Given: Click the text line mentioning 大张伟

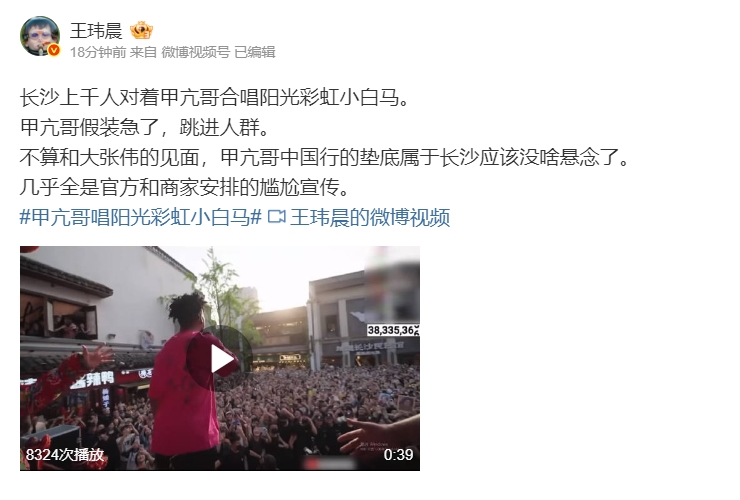Looking at the screenshot, I should coord(325,158).
